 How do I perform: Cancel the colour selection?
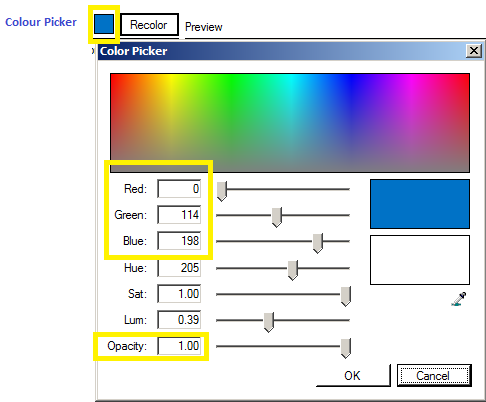[x=434, y=376]
